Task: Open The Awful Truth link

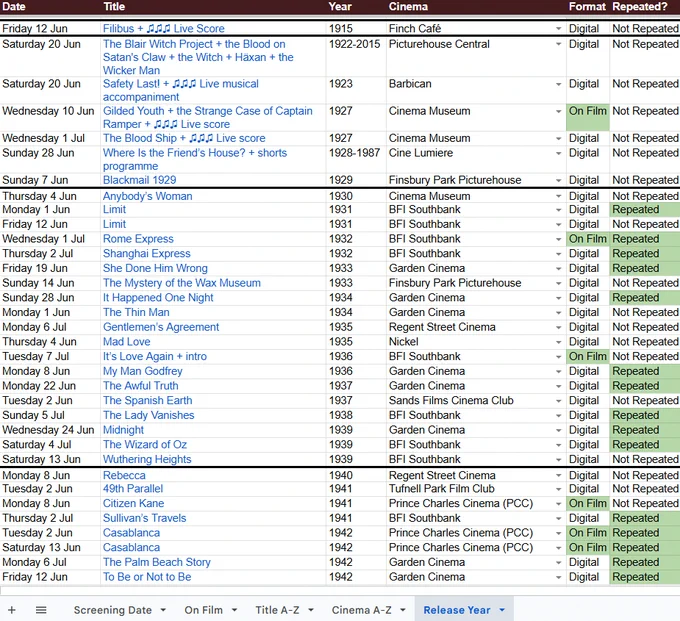Action: [x=141, y=386]
